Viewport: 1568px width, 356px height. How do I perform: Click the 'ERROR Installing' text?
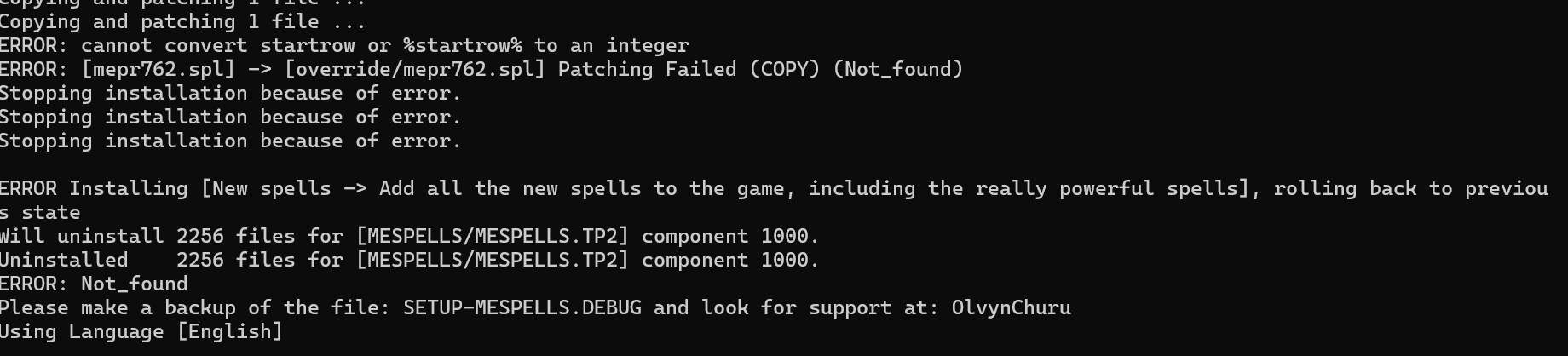94,188
